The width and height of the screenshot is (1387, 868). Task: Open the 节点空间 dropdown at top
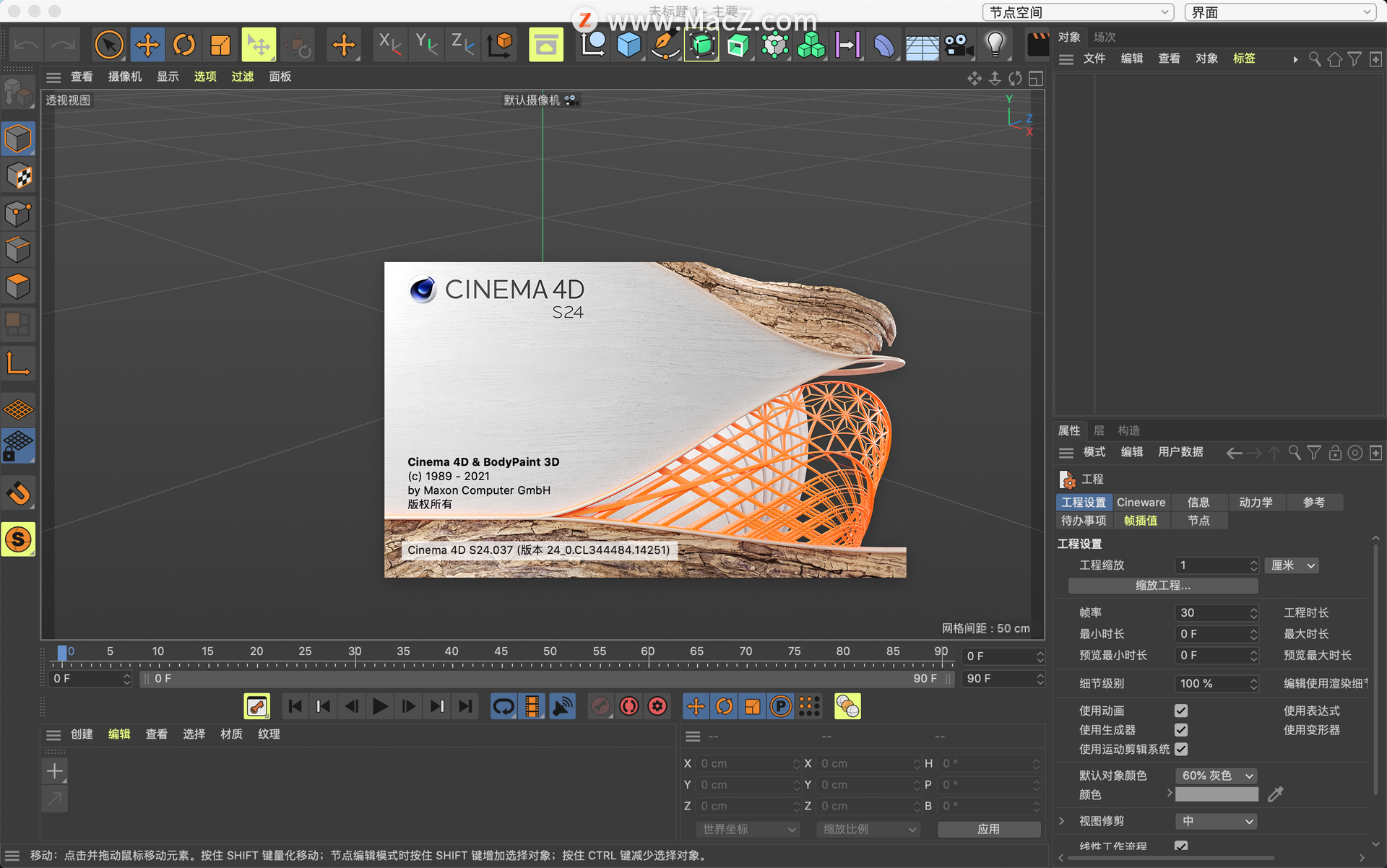pyautogui.click(x=1078, y=12)
